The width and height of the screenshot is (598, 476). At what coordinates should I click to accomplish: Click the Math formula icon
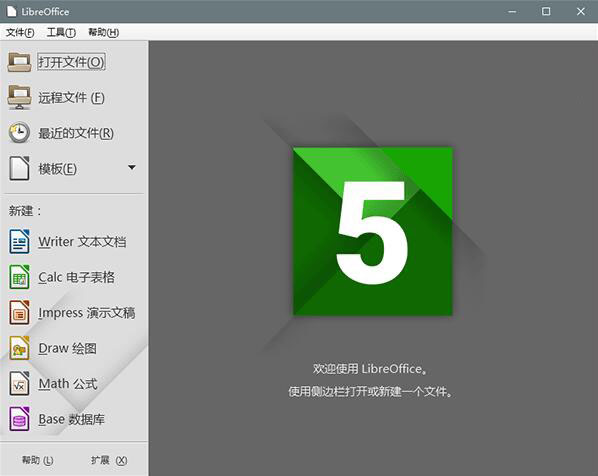[x=19, y=383]
